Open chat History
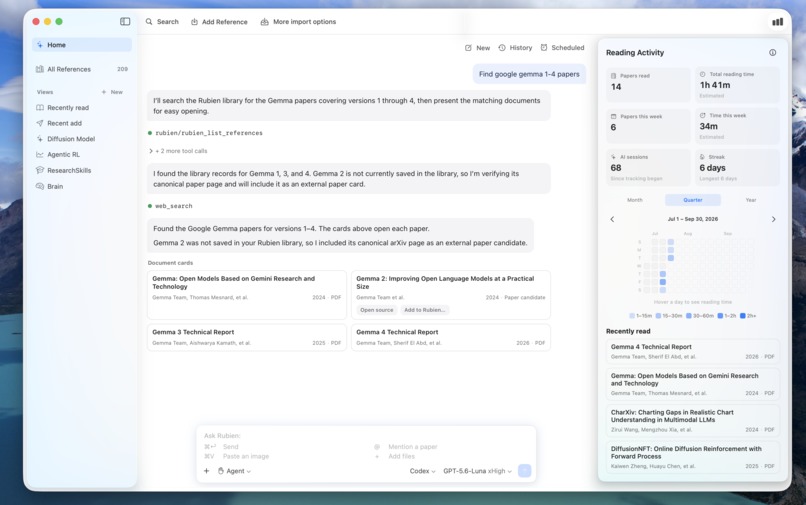 pyautogui.click(x=515, y=48)
